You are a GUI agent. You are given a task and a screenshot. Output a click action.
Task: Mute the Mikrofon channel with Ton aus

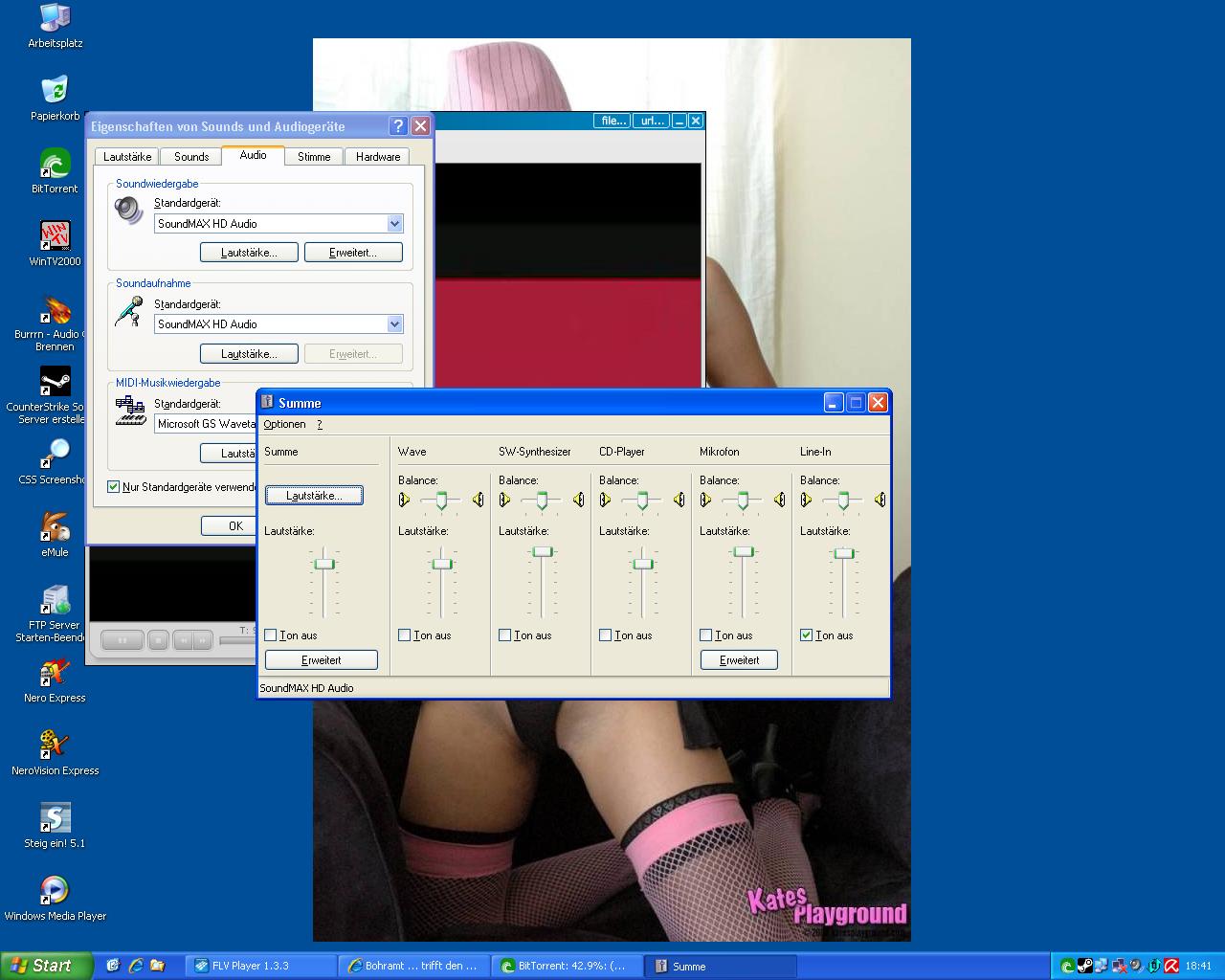click(x=706, y=635)
